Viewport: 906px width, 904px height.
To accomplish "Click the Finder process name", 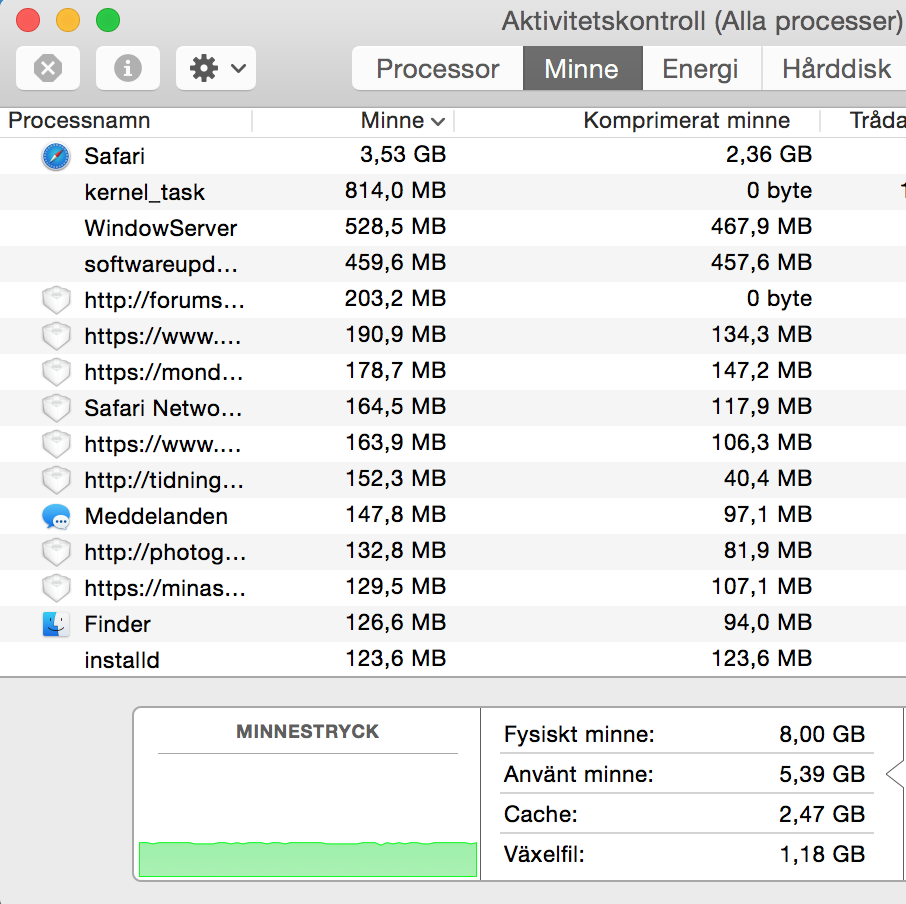I will click(117, 624).
